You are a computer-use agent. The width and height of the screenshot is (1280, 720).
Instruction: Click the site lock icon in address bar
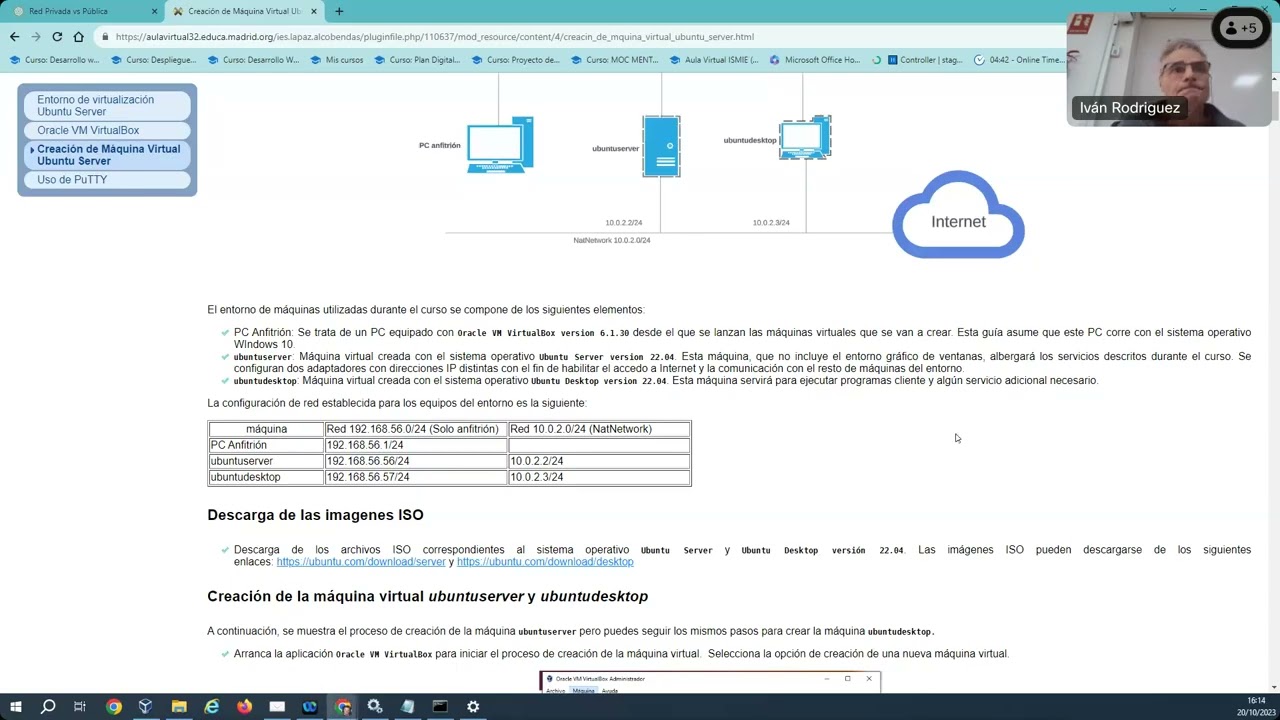105,36
